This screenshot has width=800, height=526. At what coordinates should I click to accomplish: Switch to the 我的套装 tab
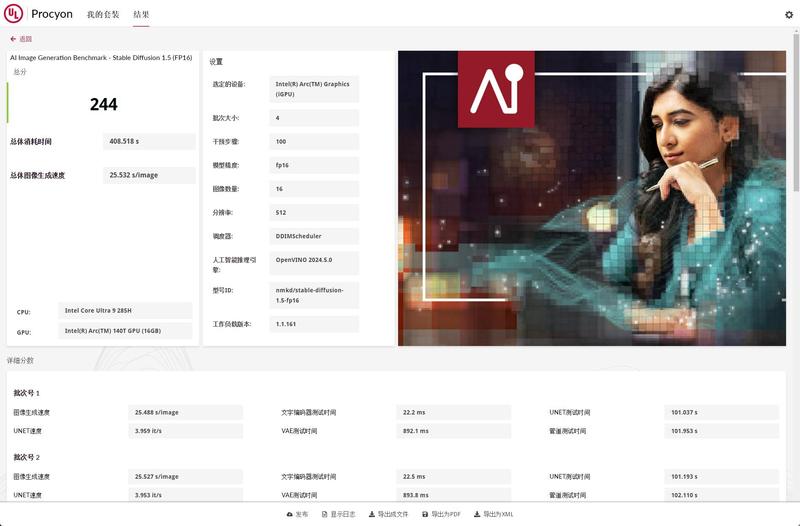103,14
